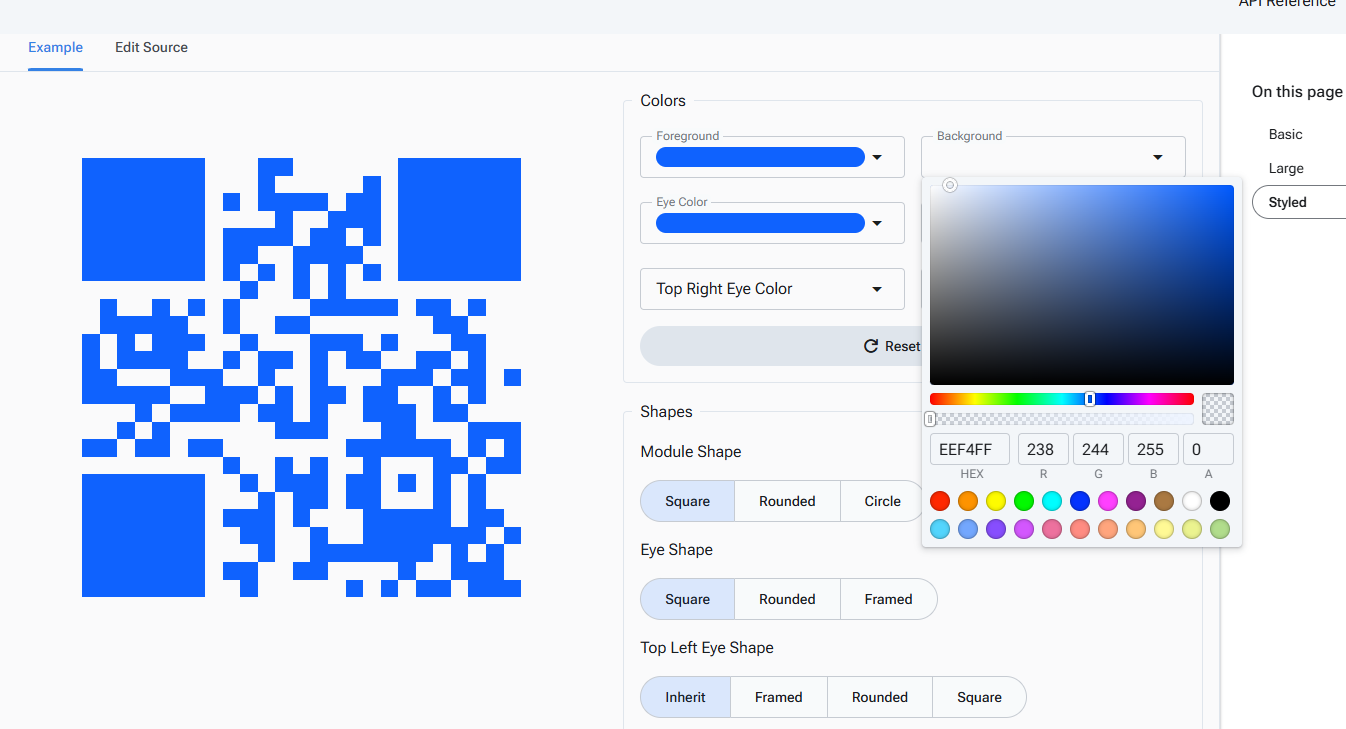
Task: Switch to the Edit Source tab
Action: (x=151, y=47)
